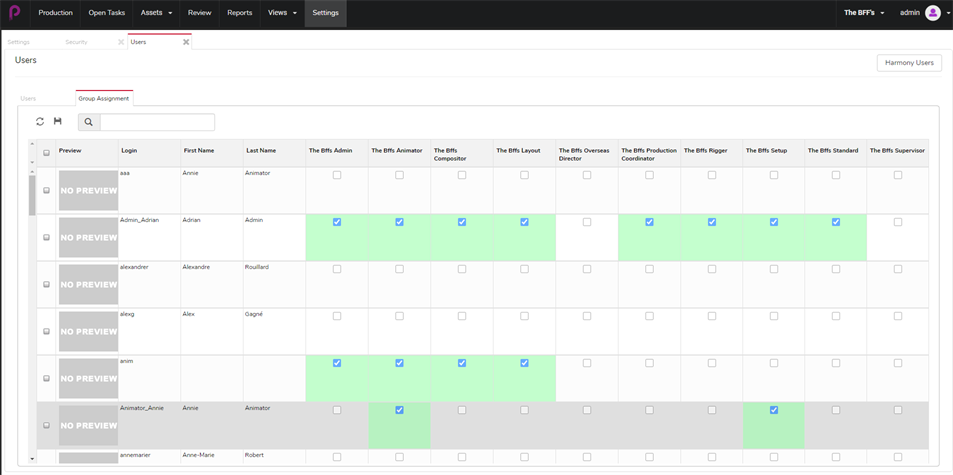Screen dimensions: 953x475
Task: Close the Users tab with X
Action: tap(186, 42)
